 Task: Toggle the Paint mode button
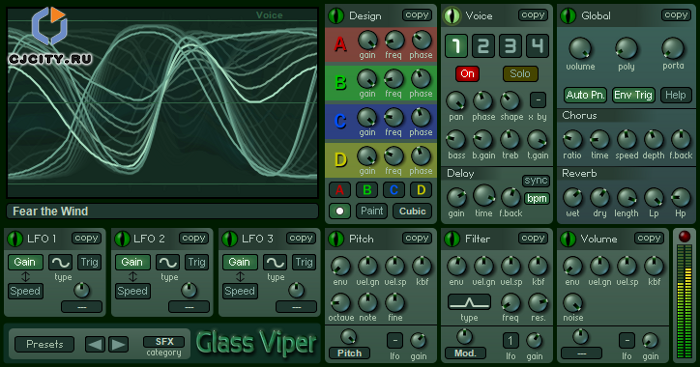[x=372, y=211]
